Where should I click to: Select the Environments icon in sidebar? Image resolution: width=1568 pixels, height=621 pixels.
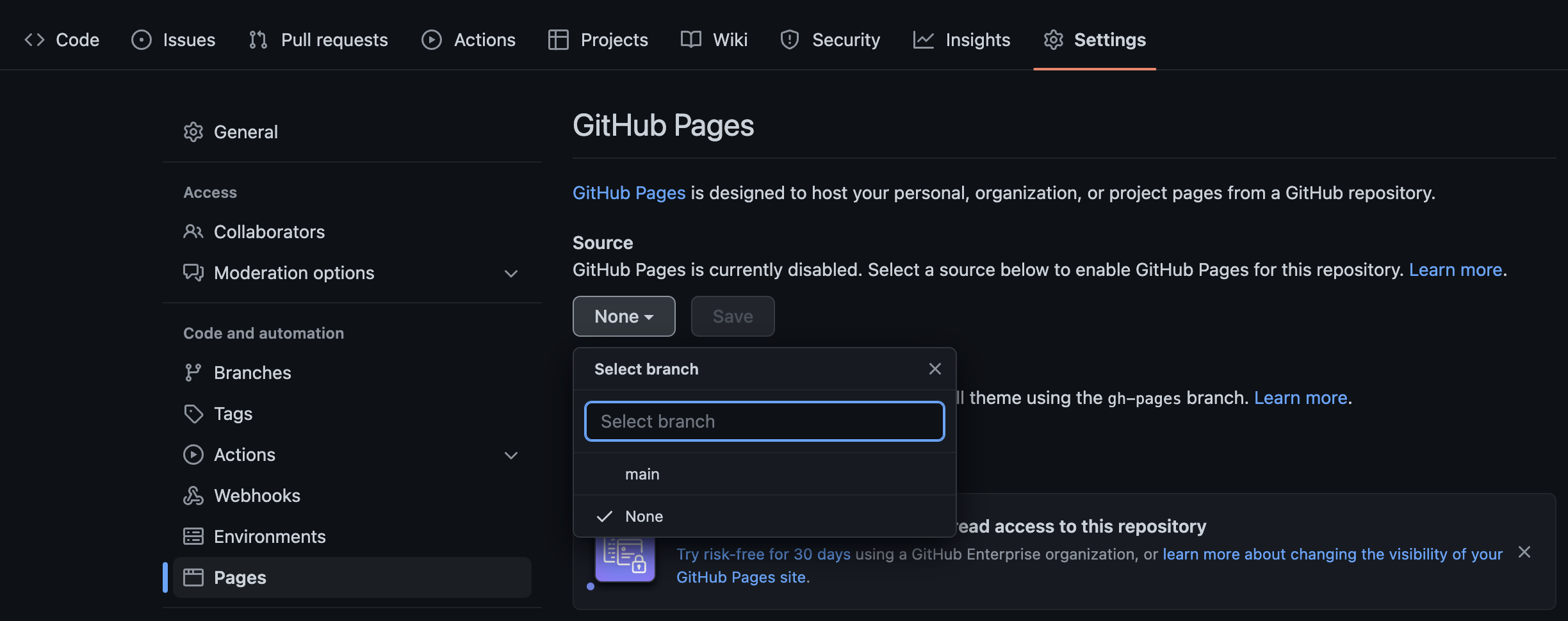point(193,536)
